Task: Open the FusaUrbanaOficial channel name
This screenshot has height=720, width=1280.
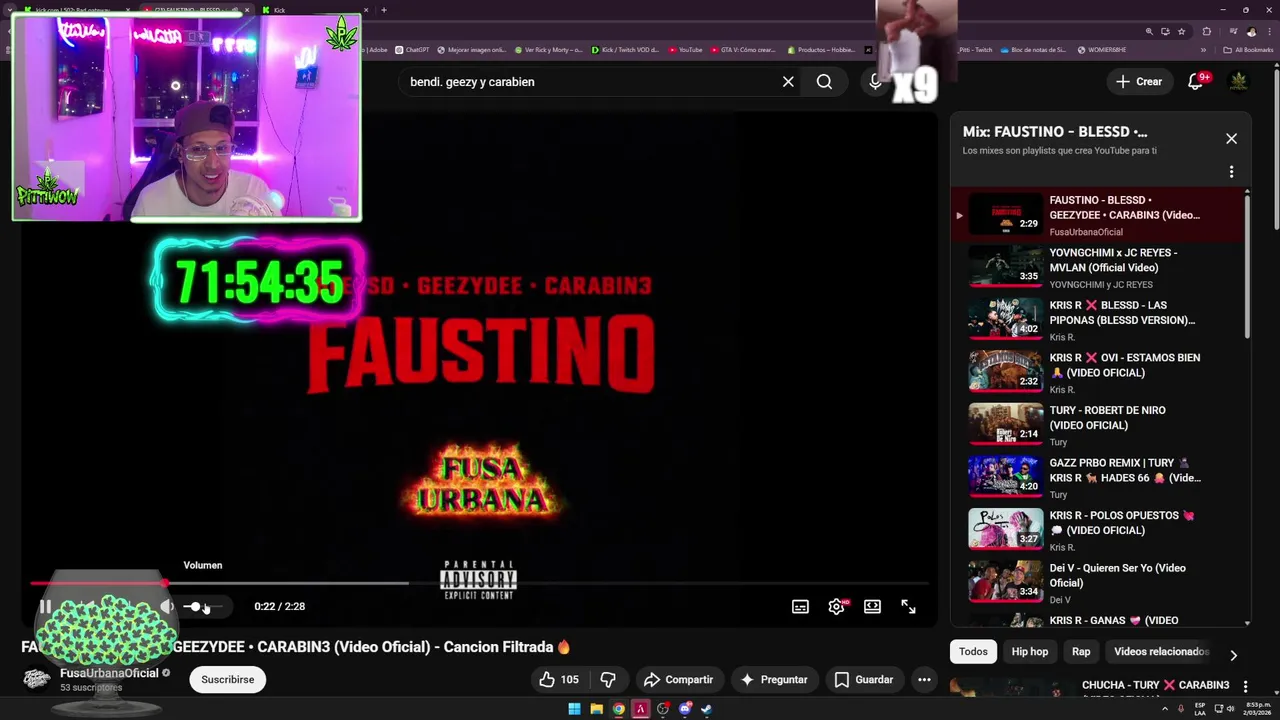Action: [109, 673]
